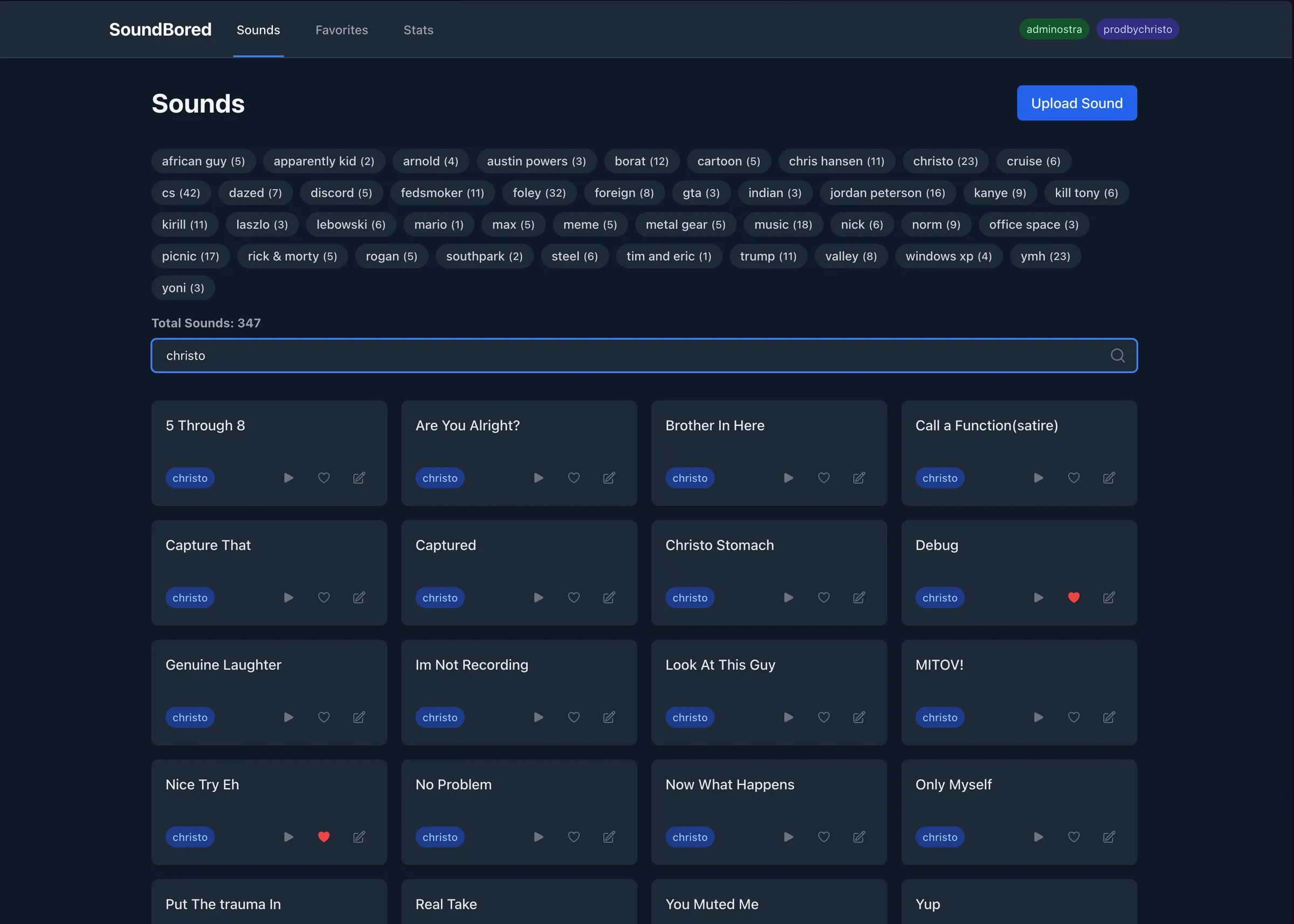This screenshot has width=1294, height=924.
Task: Click the search magnifier icon
Action: 1117,356
